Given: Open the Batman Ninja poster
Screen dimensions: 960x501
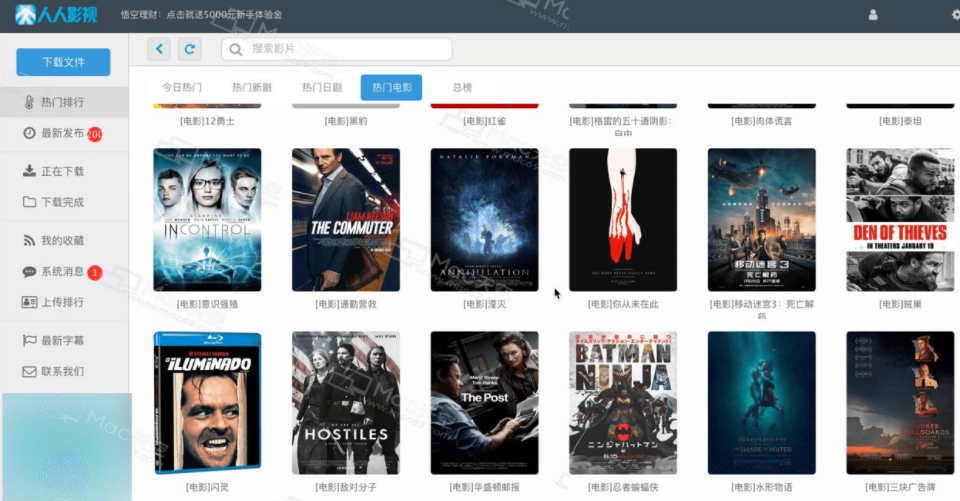Looking at the screenshot, I should (x=623, y=403).
